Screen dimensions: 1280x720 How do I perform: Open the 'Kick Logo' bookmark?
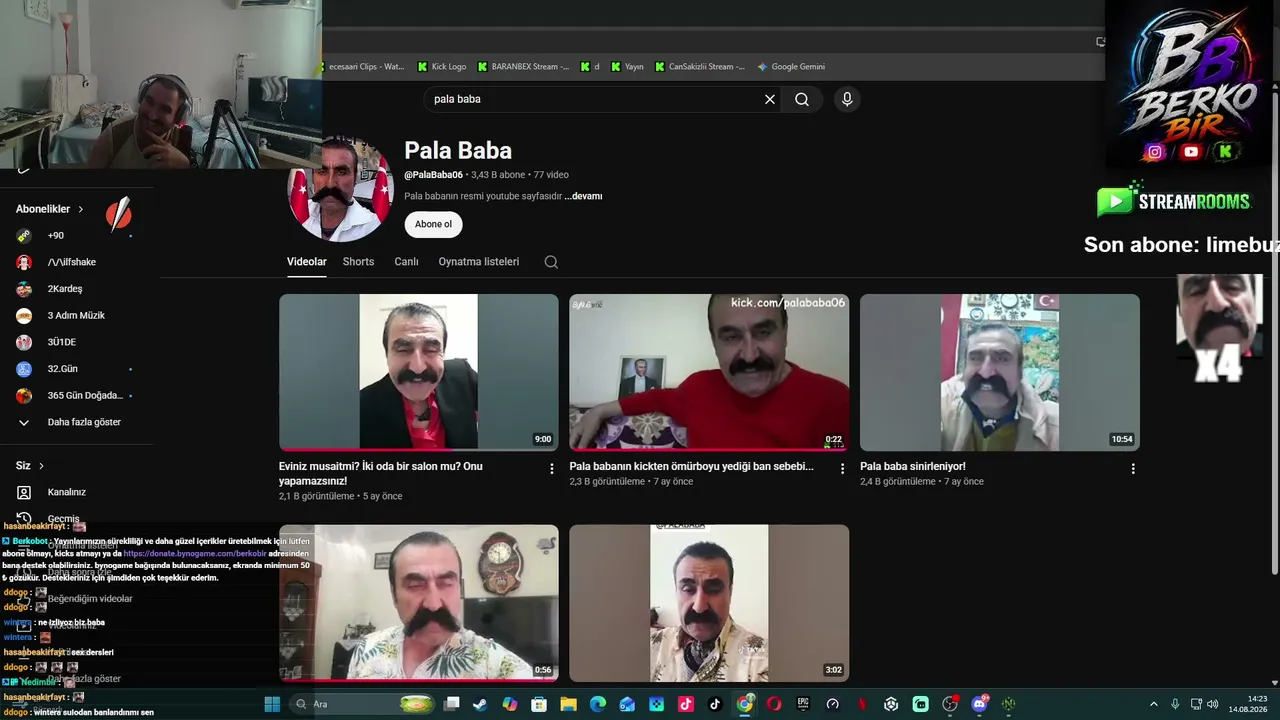(442, 67)
